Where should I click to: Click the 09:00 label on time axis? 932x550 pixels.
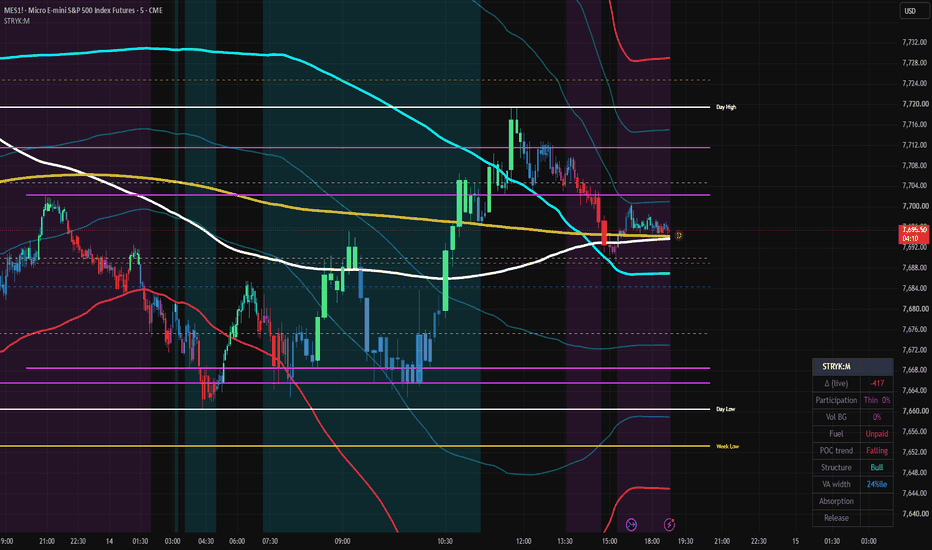tap(342, 541)
